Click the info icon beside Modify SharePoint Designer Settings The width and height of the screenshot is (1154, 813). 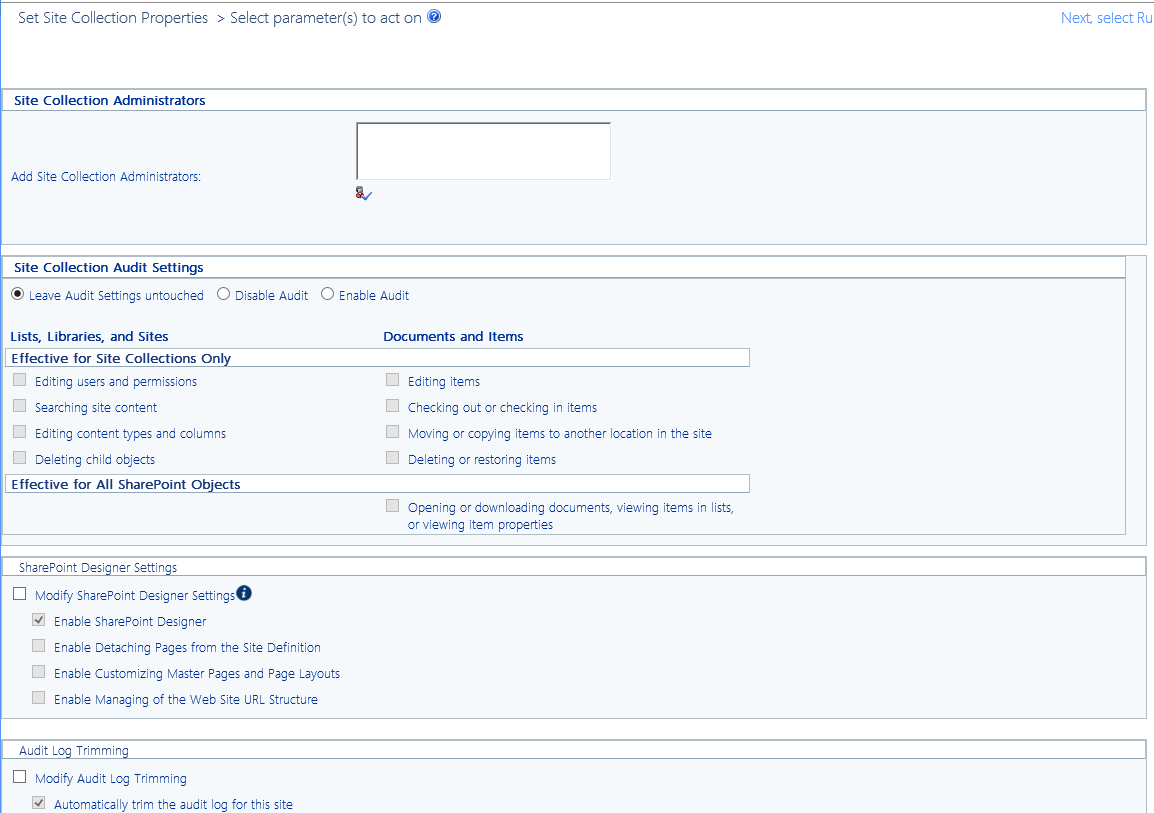coord(244,592)
